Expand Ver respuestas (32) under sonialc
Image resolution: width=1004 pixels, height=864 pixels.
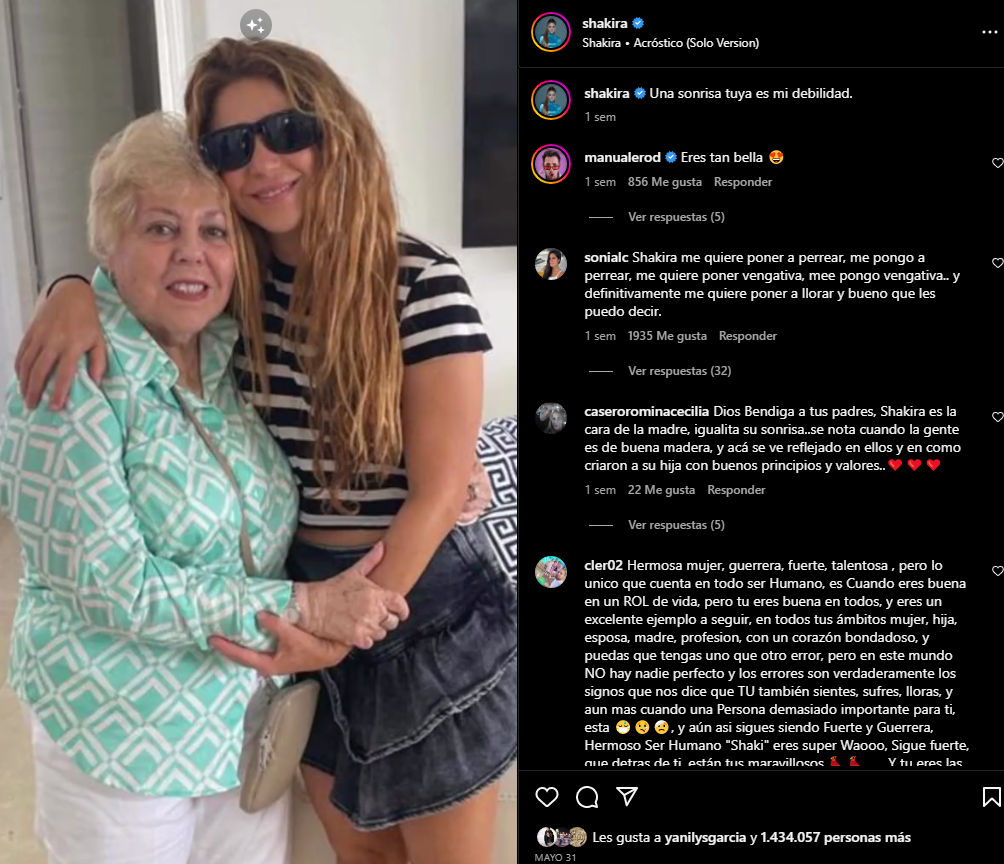click(679, 371)
